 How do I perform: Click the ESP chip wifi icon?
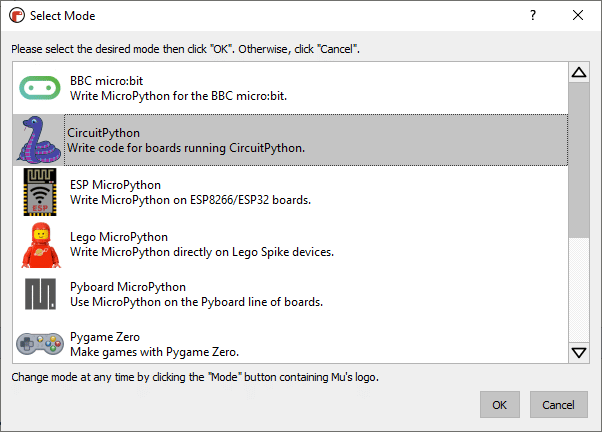[x=40, y=192]
